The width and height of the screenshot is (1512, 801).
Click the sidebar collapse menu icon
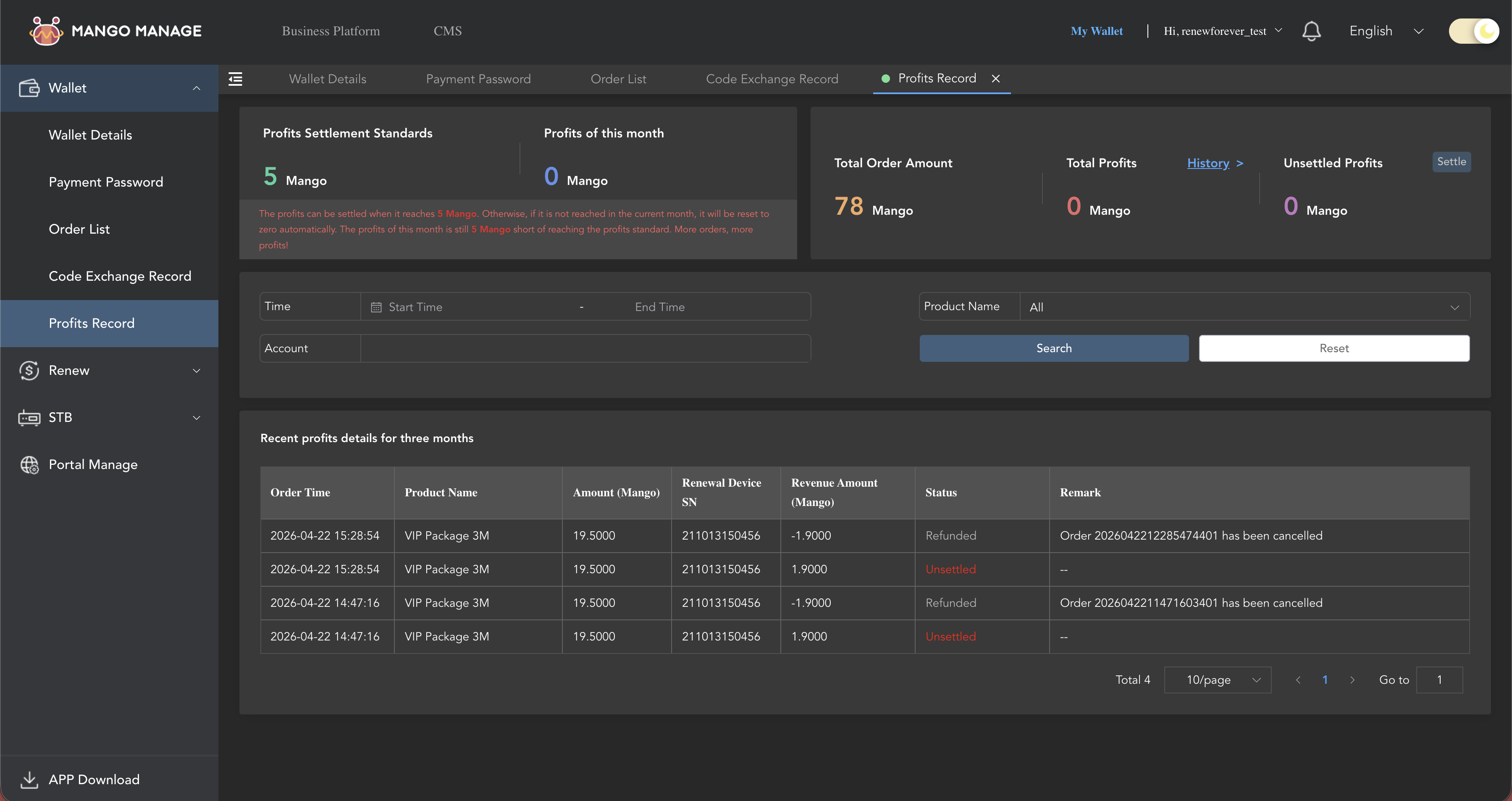point(235,79)
